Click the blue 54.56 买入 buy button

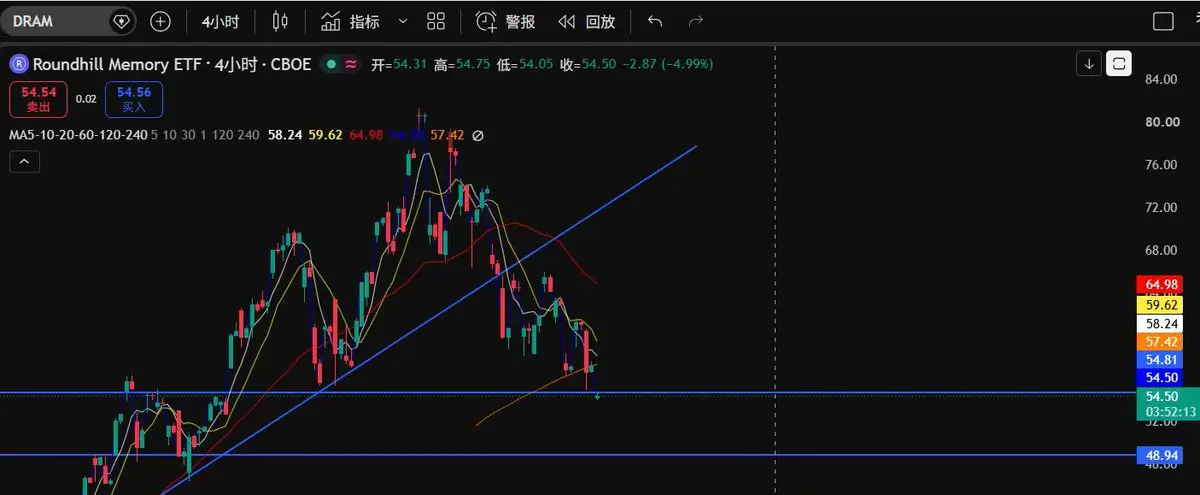point(133,99)
